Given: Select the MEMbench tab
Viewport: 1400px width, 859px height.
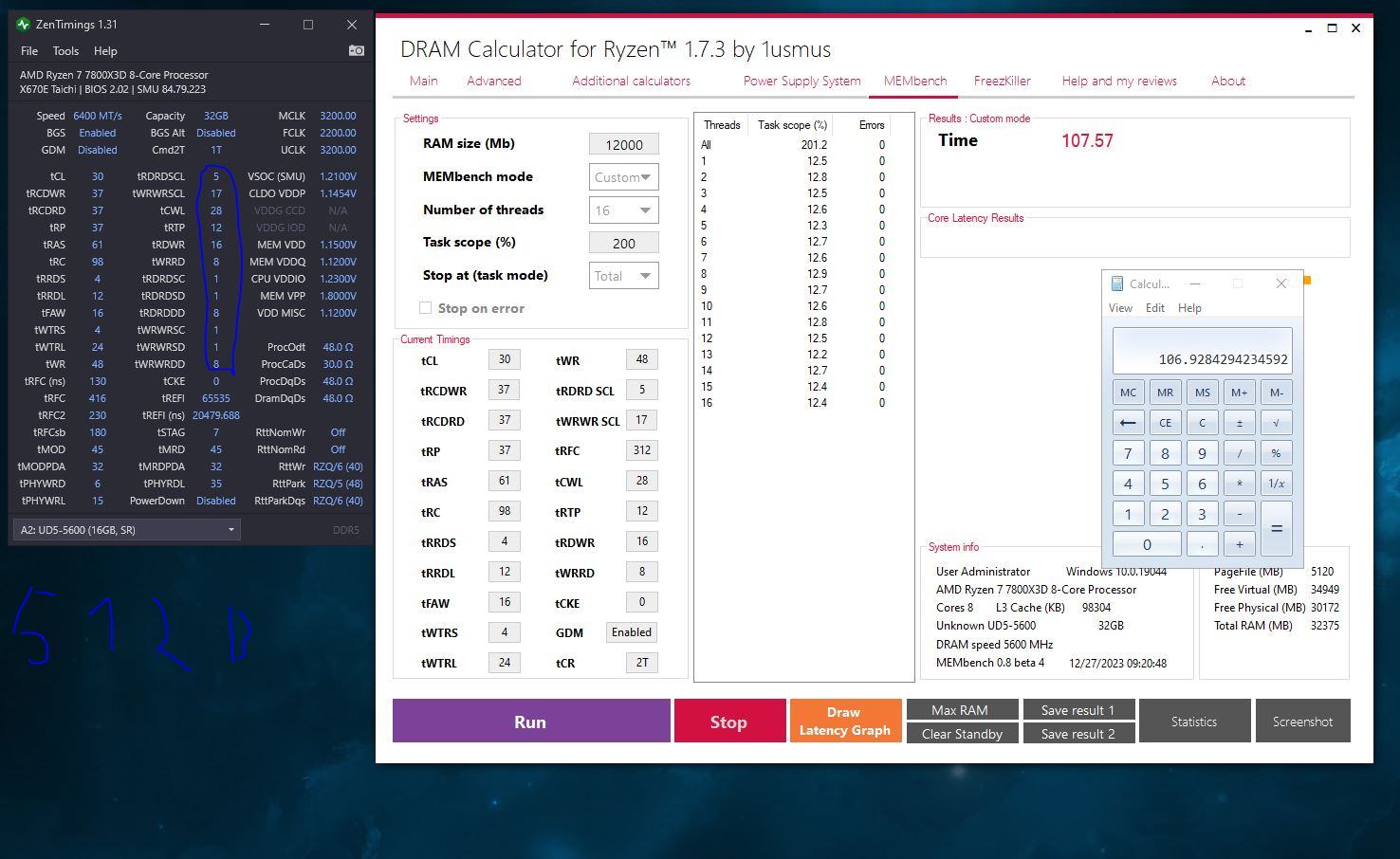Looking at the screenshot, I should (915, 81).
